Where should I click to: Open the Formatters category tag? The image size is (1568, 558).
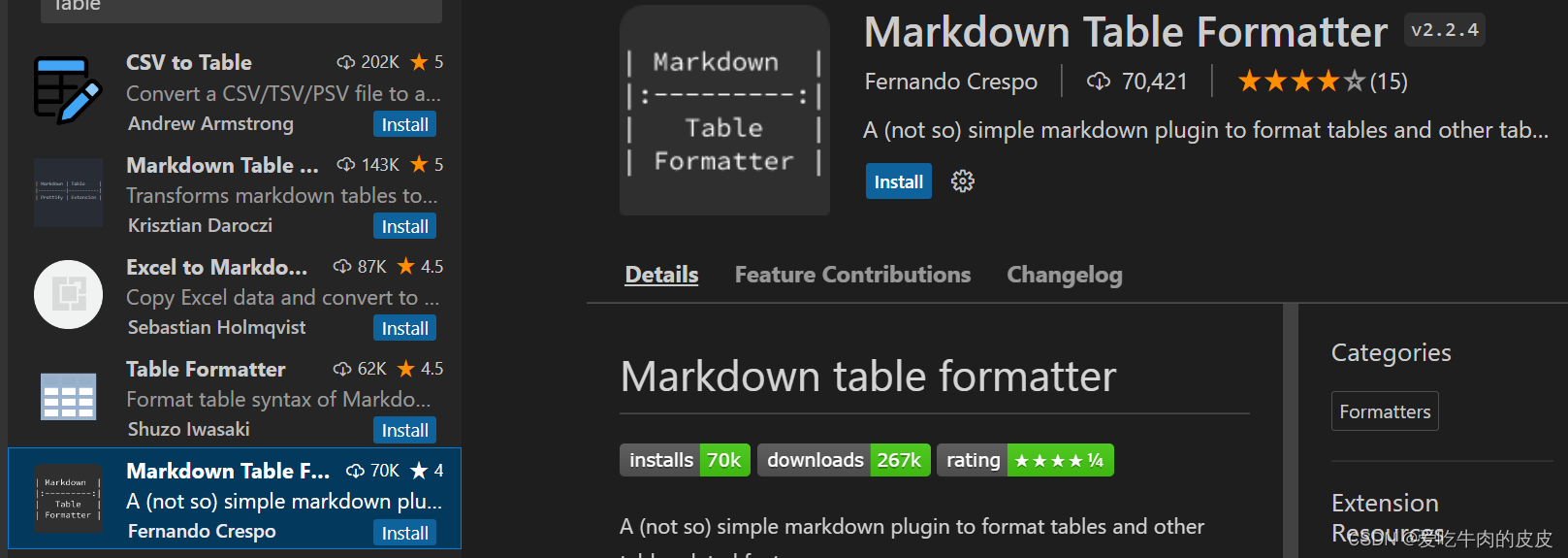coord(1385,411)
